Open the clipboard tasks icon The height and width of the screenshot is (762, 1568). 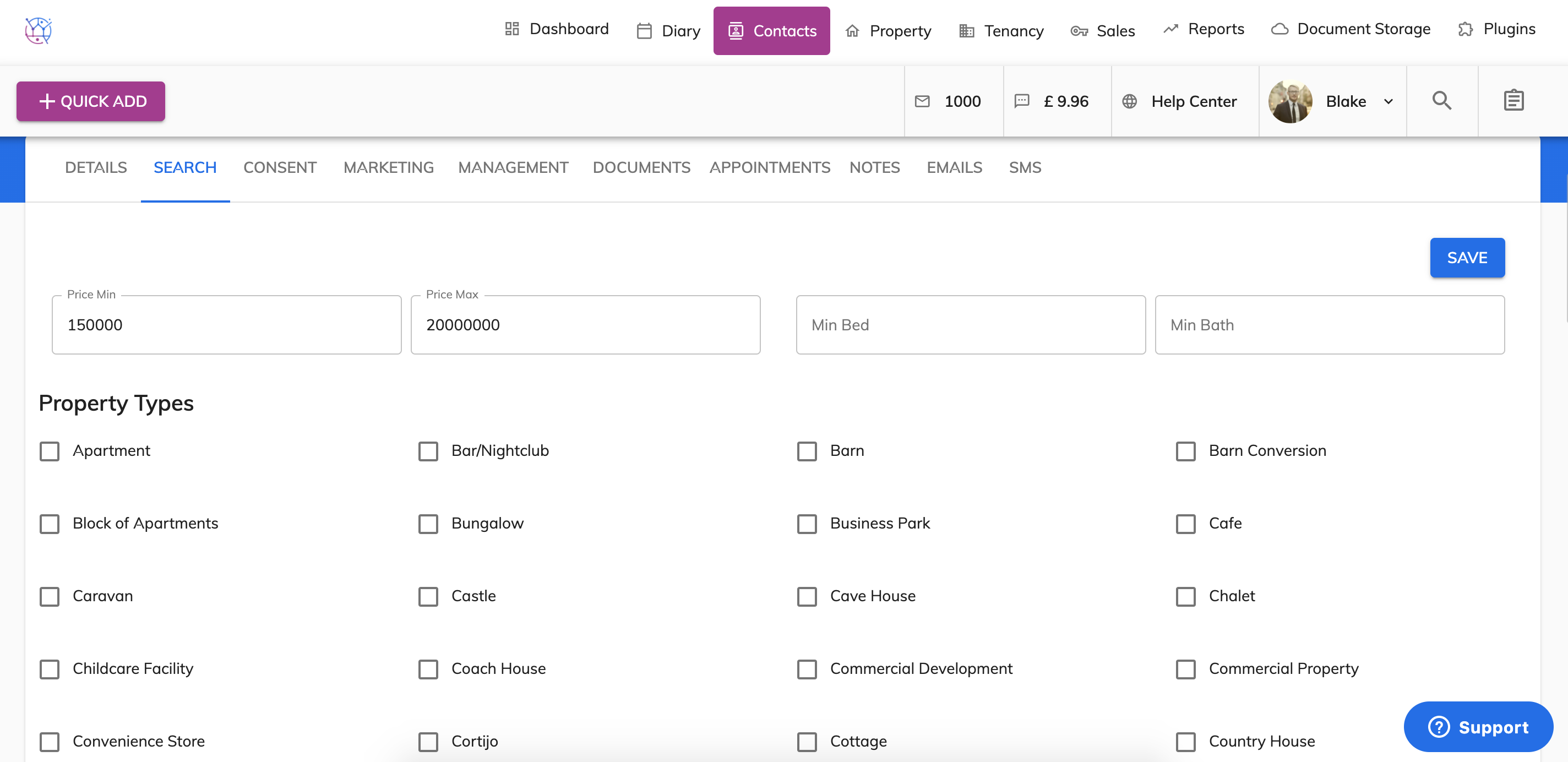1513,101
